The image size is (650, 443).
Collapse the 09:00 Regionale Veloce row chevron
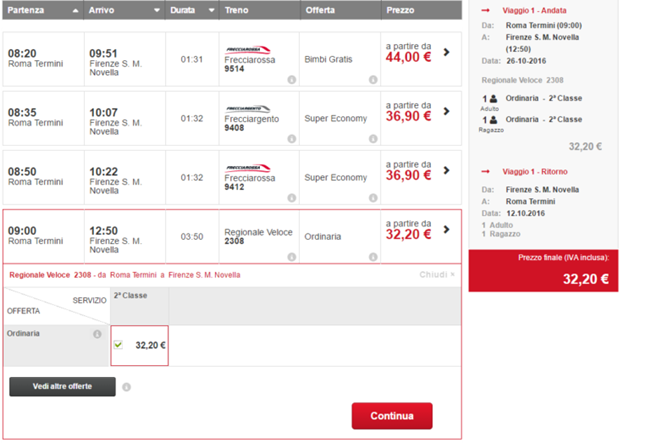446,230
